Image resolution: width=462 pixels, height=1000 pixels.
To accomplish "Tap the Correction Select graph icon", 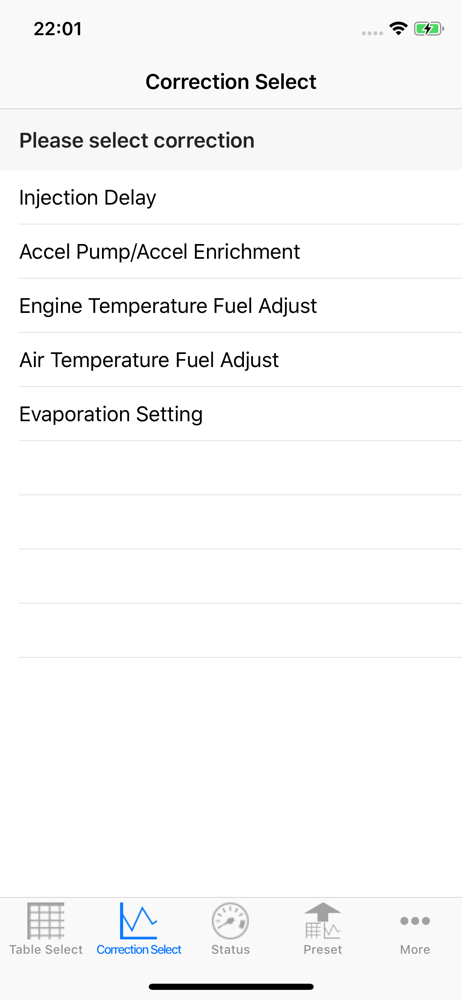I will [138, 921].
